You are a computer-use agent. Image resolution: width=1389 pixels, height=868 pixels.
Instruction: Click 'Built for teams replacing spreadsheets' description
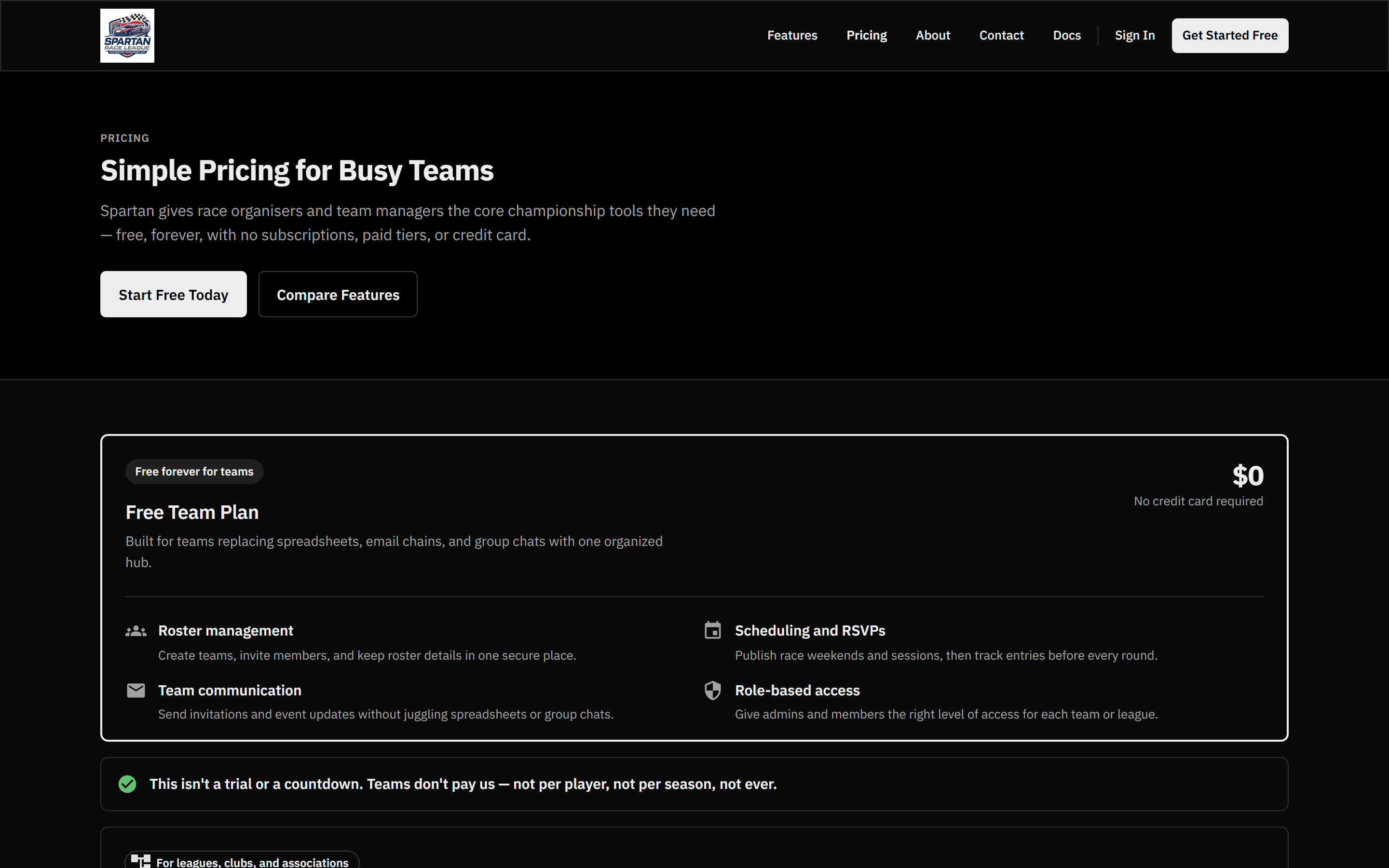tap(394, 552)
